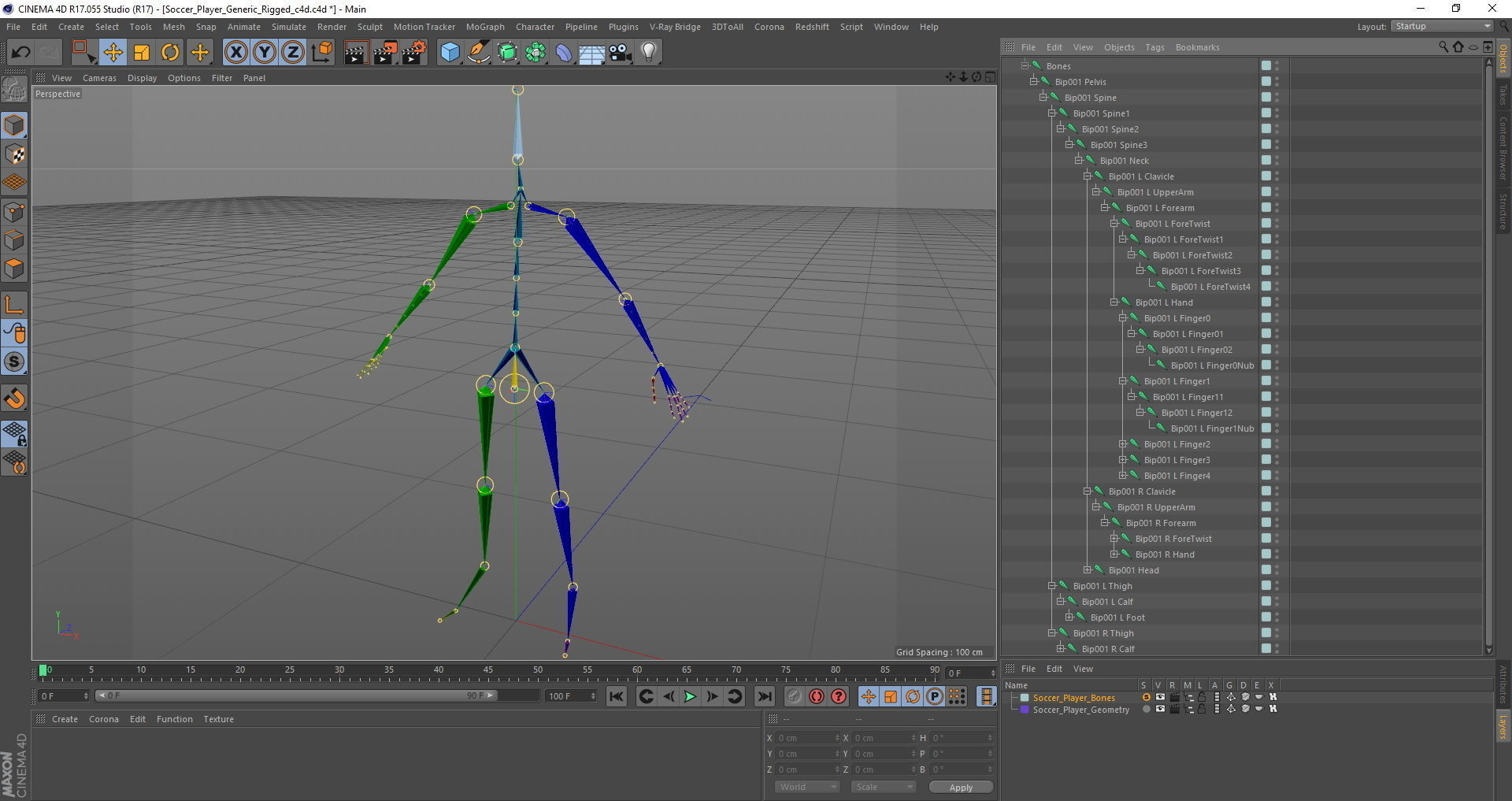This screenshot has width=1512, height=801.
Task: Toggle Enable Snap S icon
Action: (14, 362)
